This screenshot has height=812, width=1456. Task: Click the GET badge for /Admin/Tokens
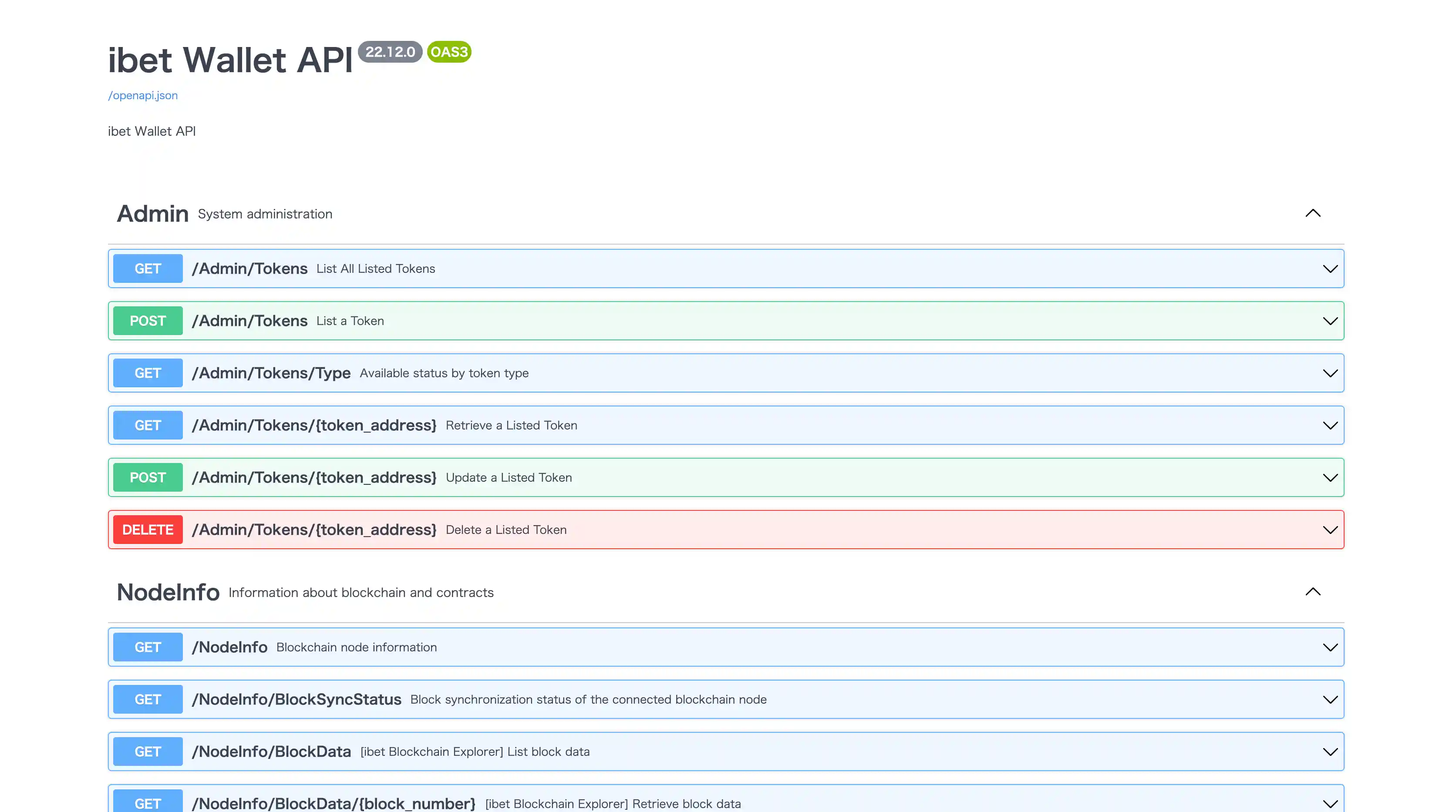click(148, 268)
